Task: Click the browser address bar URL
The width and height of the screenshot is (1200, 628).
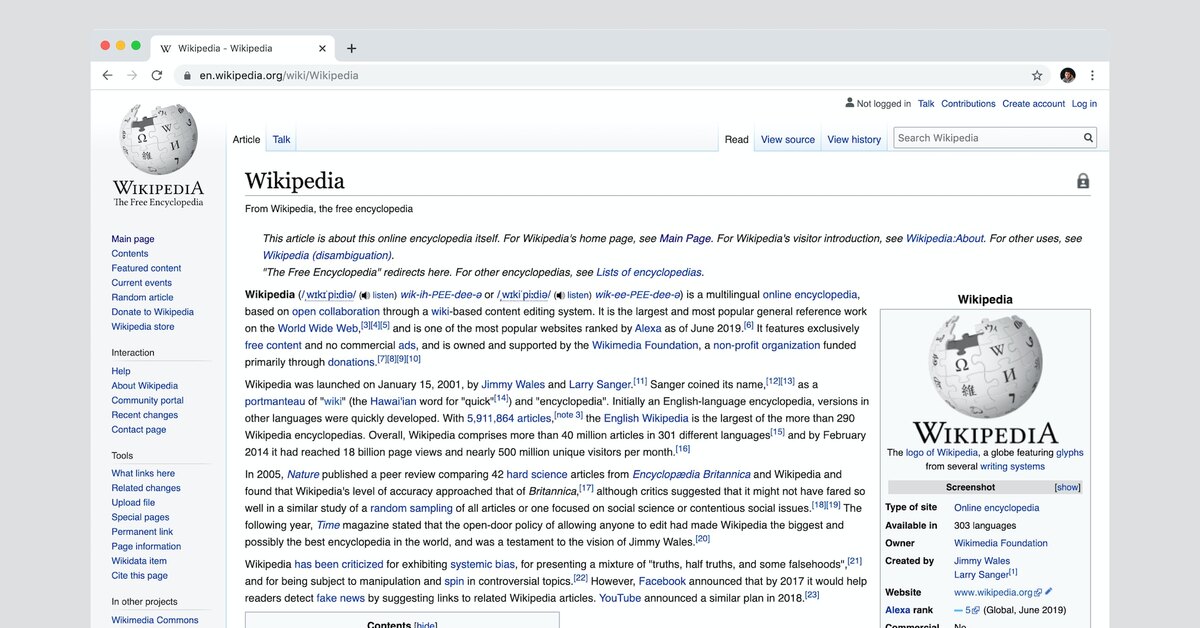Action: coord(278,75)
